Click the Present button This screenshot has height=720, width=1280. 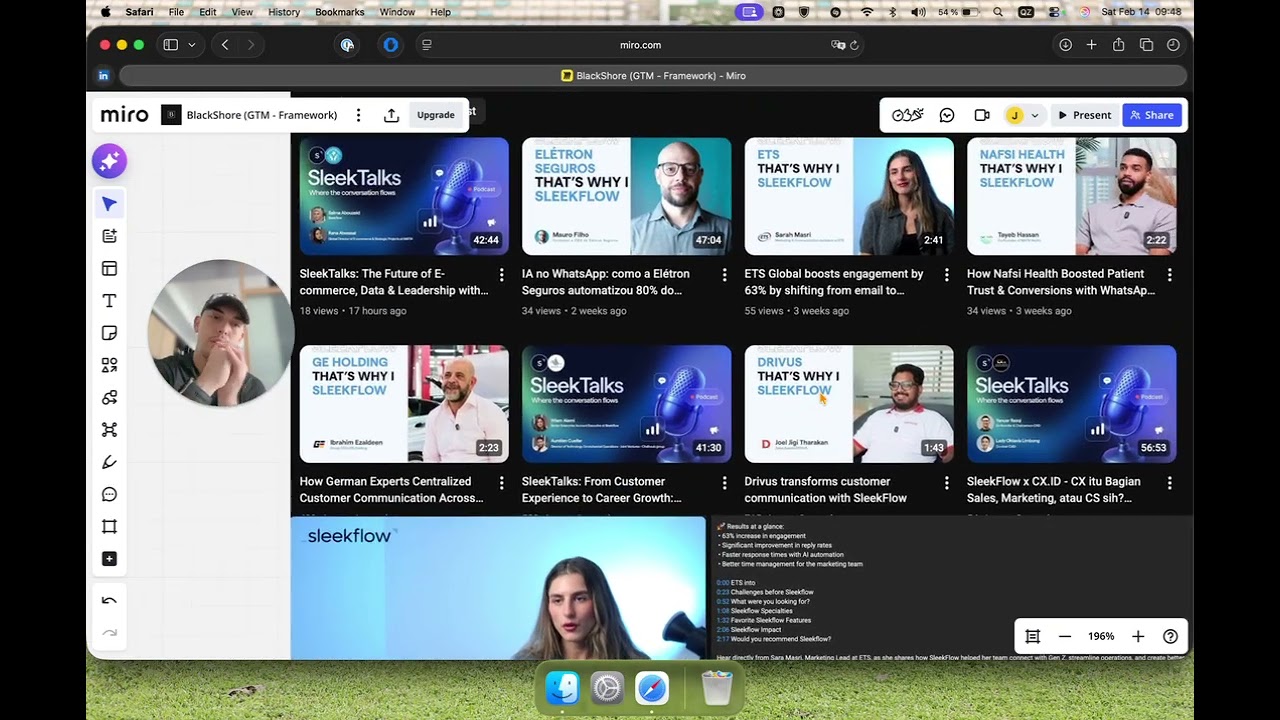(1085, 115)
